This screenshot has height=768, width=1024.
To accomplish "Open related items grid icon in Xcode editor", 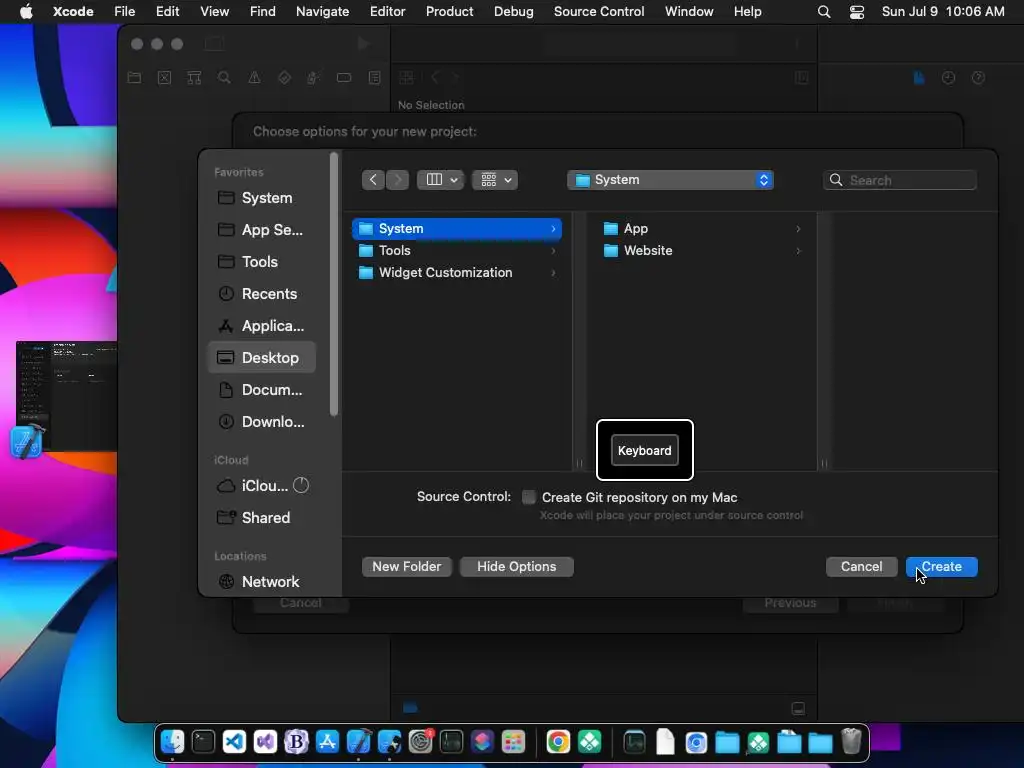I will click(406, 78).
